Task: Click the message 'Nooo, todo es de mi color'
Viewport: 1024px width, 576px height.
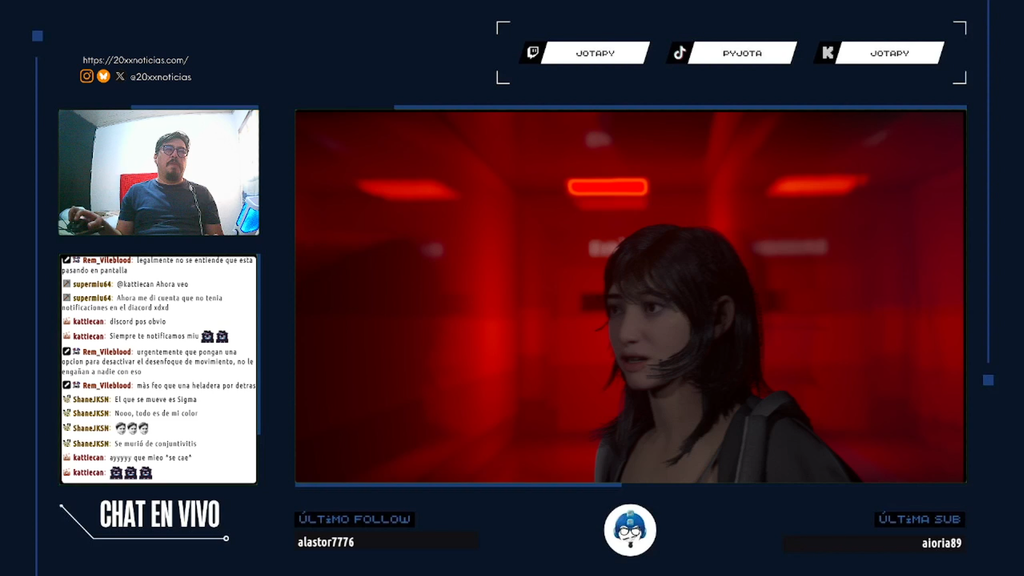Action: tap(156, 413)
